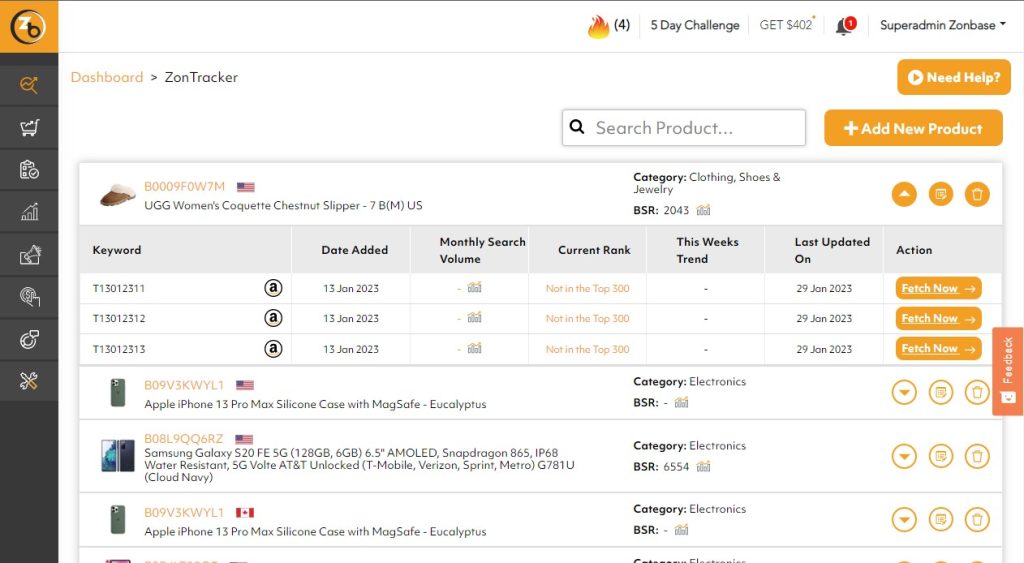1024x563 pixels.
Task: Open the tools wrench icon in sidebar
Action: [x=29, y=382]
